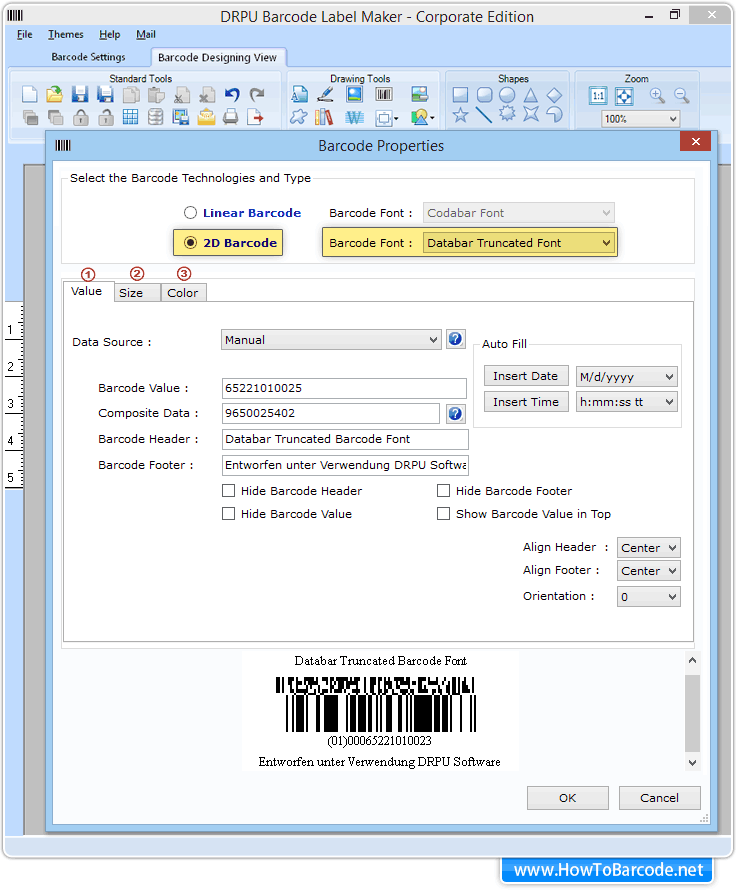Click the Barcode Value input field
Viewport: 736px width, 890px height.
pos(344,388)
